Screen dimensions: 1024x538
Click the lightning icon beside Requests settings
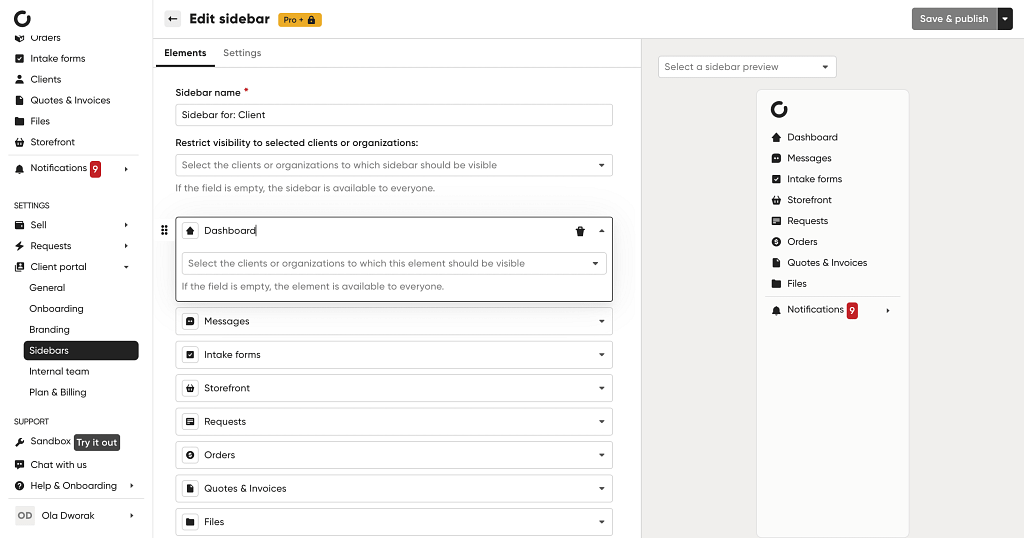pyautogui.click(x=20, y=246)
